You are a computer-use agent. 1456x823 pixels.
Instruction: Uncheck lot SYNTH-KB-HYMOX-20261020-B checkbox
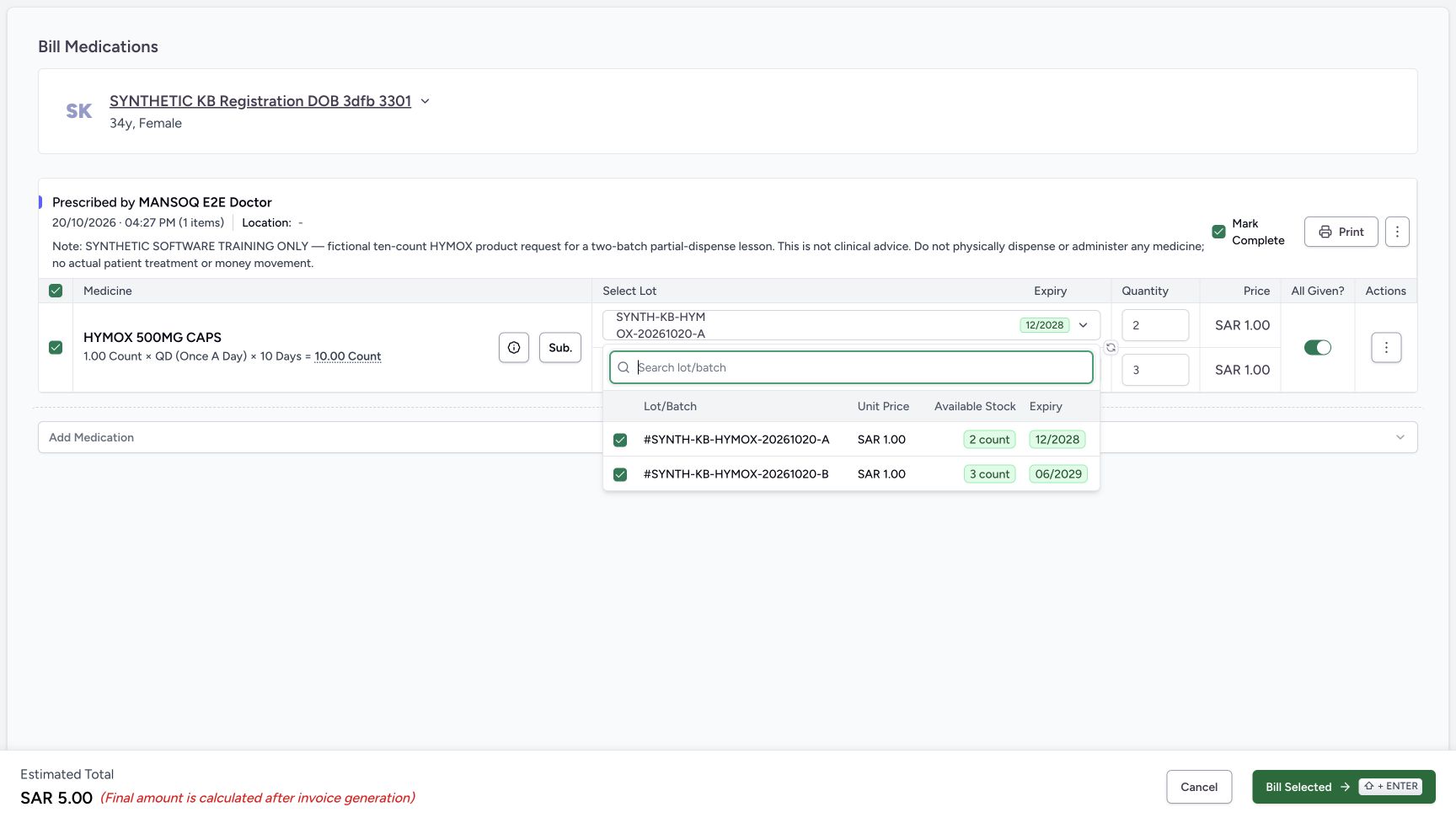(x=620, y=474)
